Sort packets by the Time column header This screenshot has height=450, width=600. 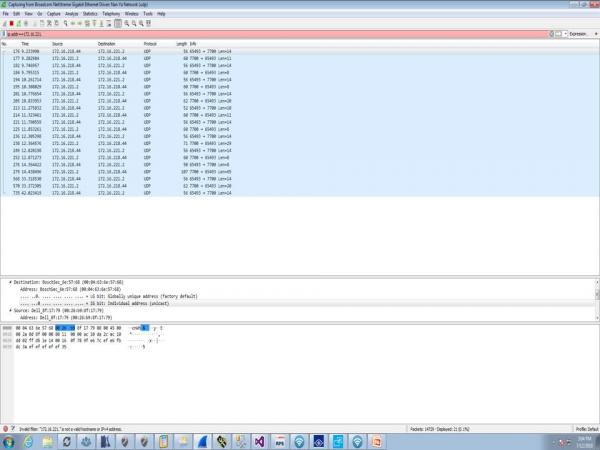click(x=25, y=44)
